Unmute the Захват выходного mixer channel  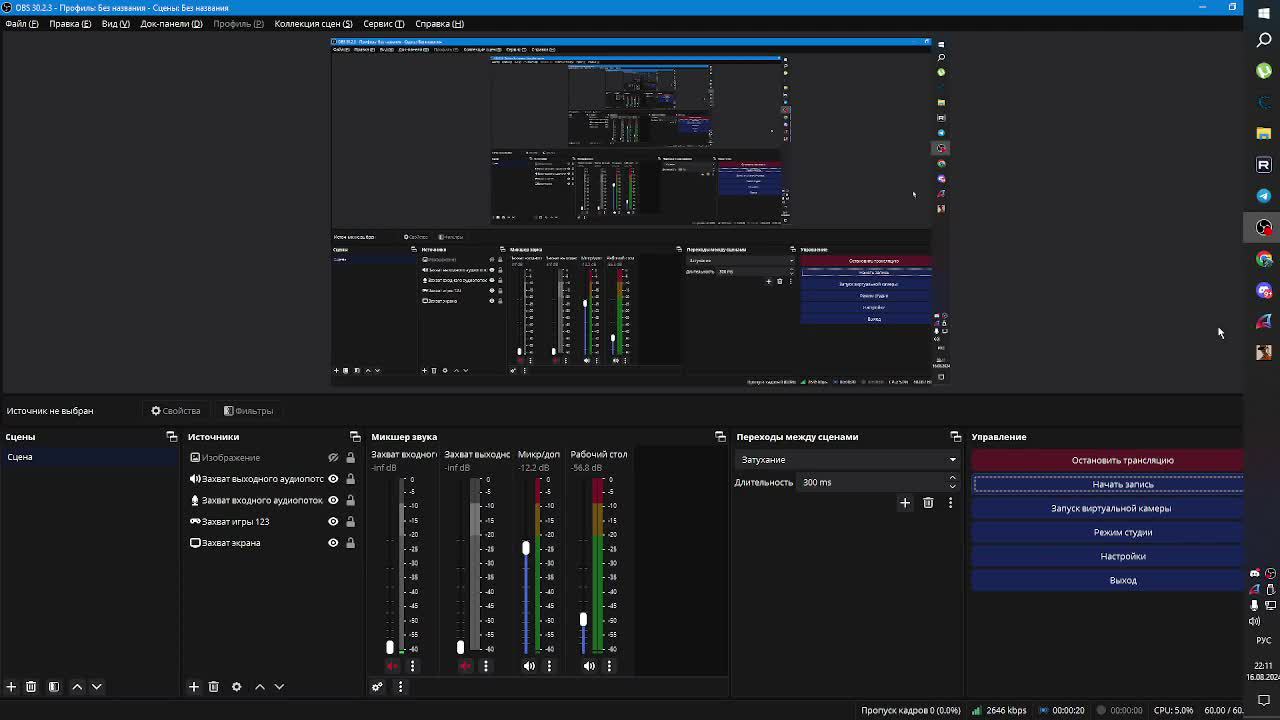465,666
